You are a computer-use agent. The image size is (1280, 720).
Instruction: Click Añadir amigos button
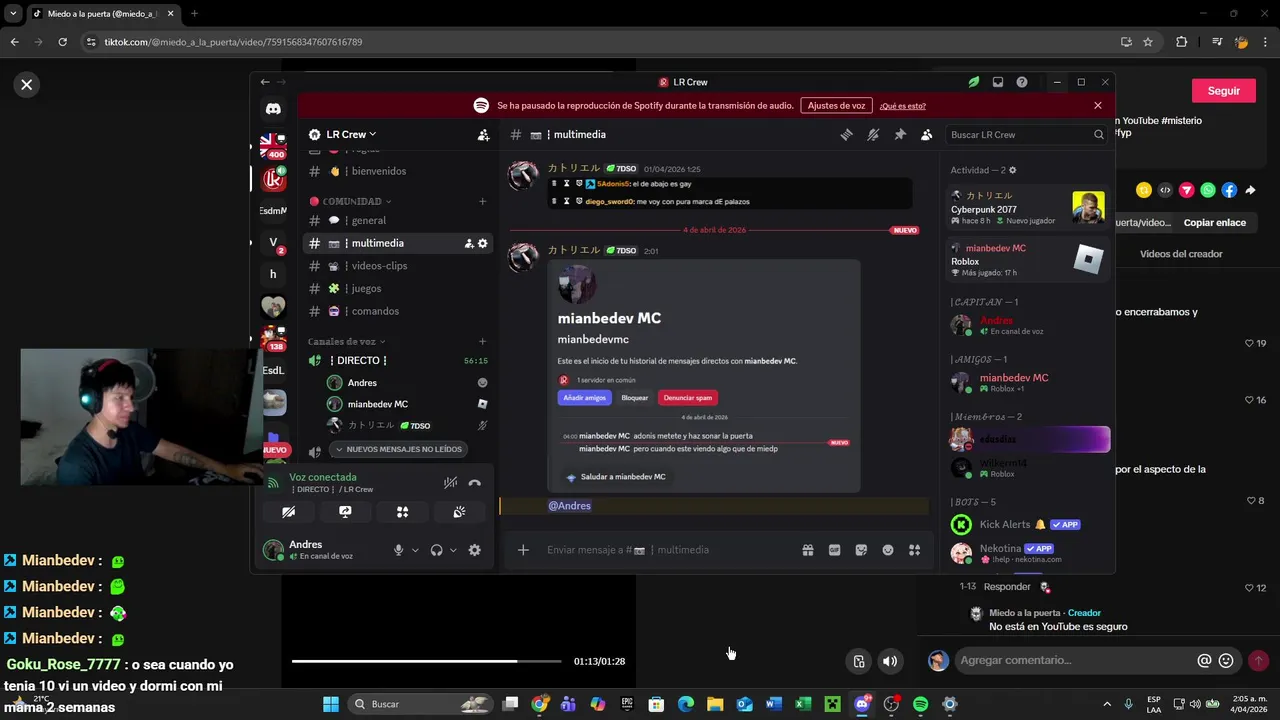pos(586,398)
